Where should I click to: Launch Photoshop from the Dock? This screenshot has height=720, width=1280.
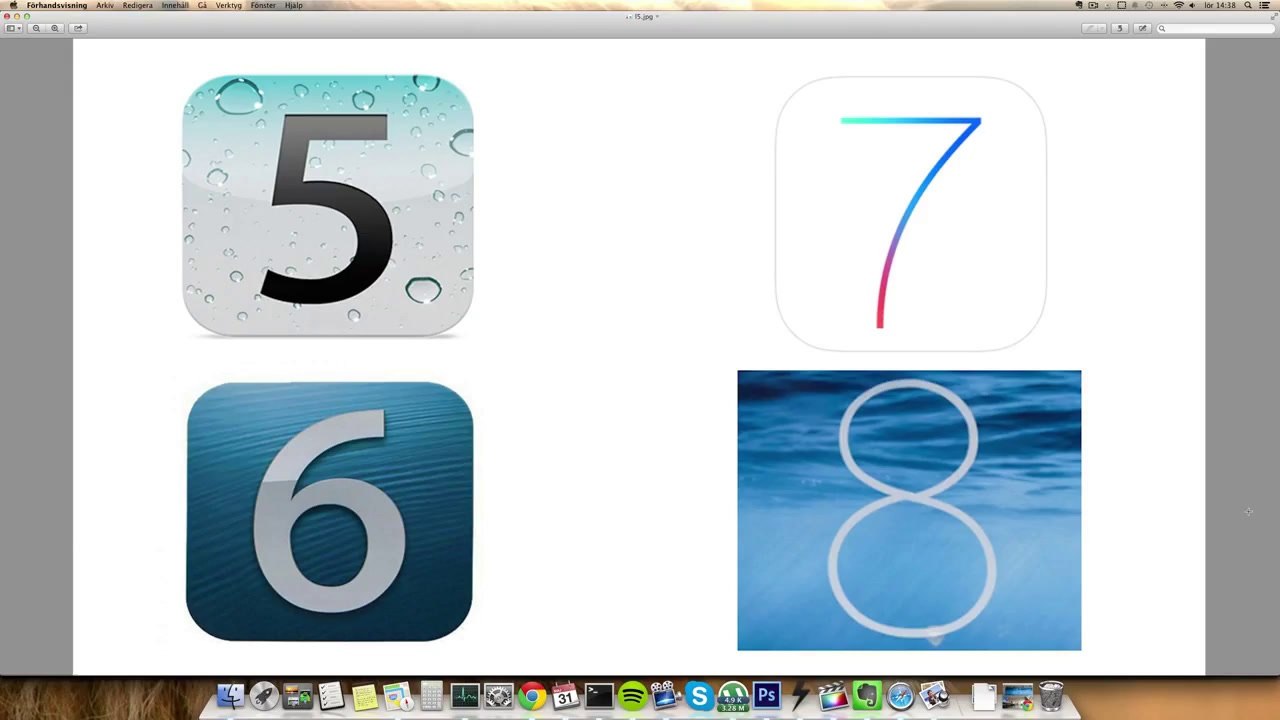point(767,696)
